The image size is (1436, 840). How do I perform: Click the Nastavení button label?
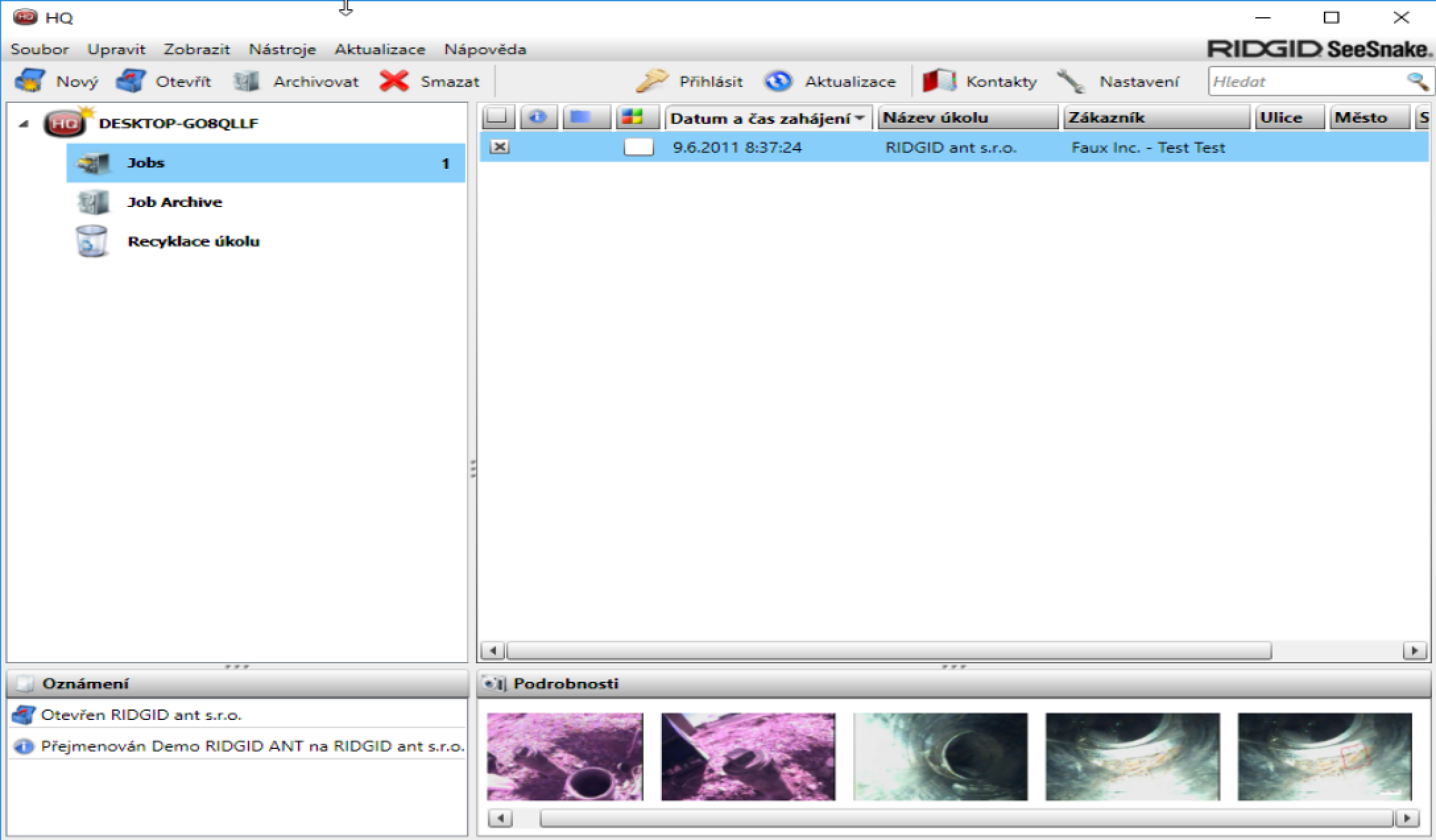(1139, 82)
